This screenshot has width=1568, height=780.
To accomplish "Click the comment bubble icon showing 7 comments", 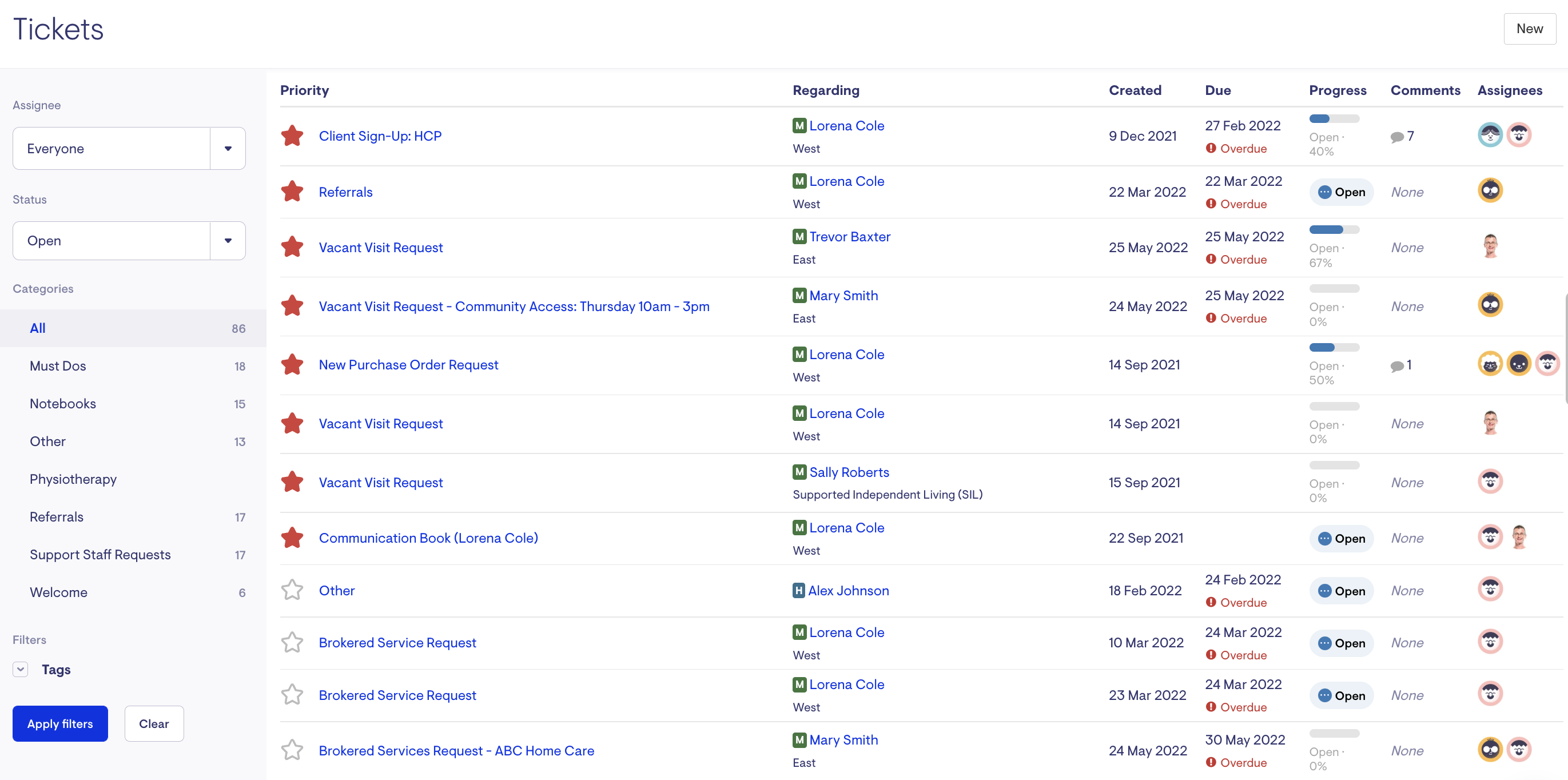I will tap(1397, 137).
